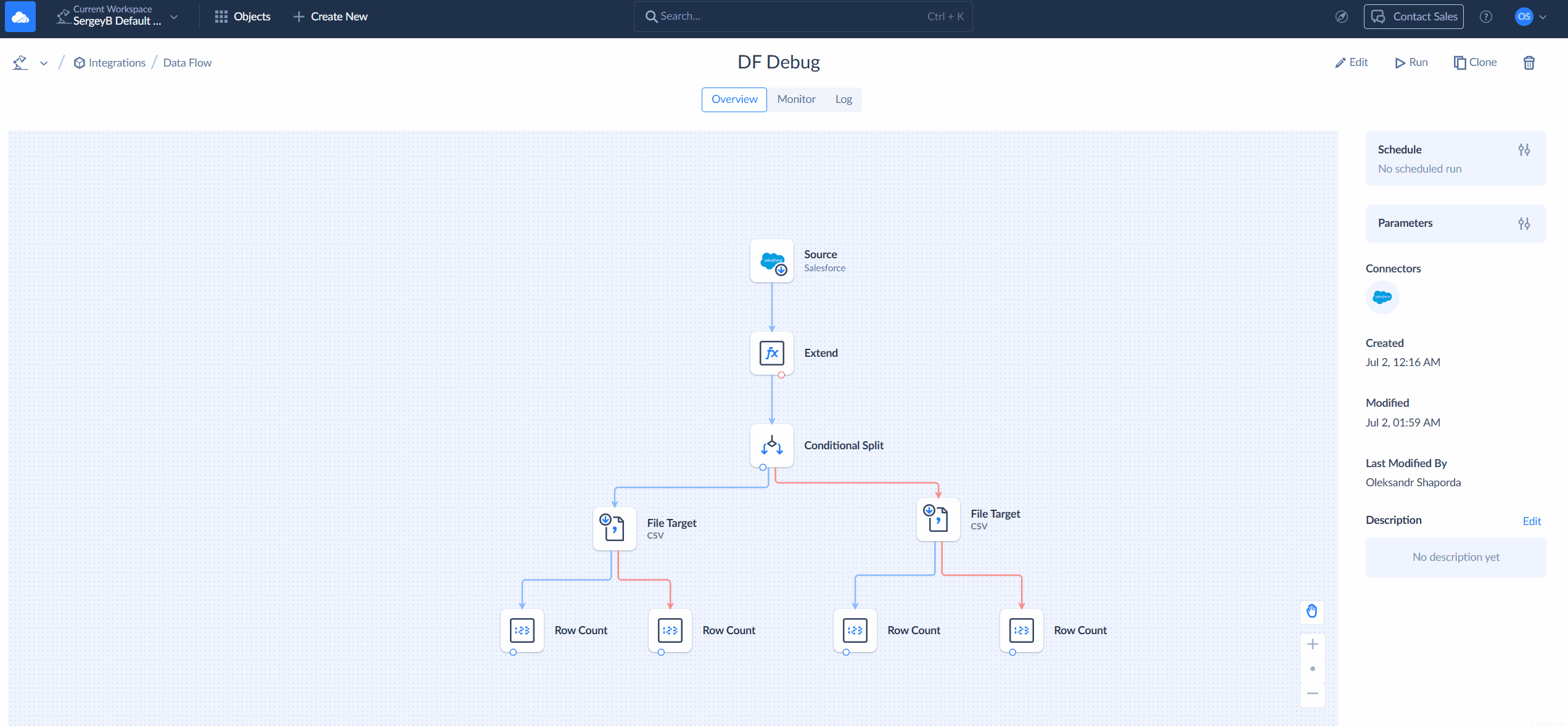The width and height of the screenshot is (1568, 726).
Task: Click the Description Edit link
Action: (x=1532, y=521)
